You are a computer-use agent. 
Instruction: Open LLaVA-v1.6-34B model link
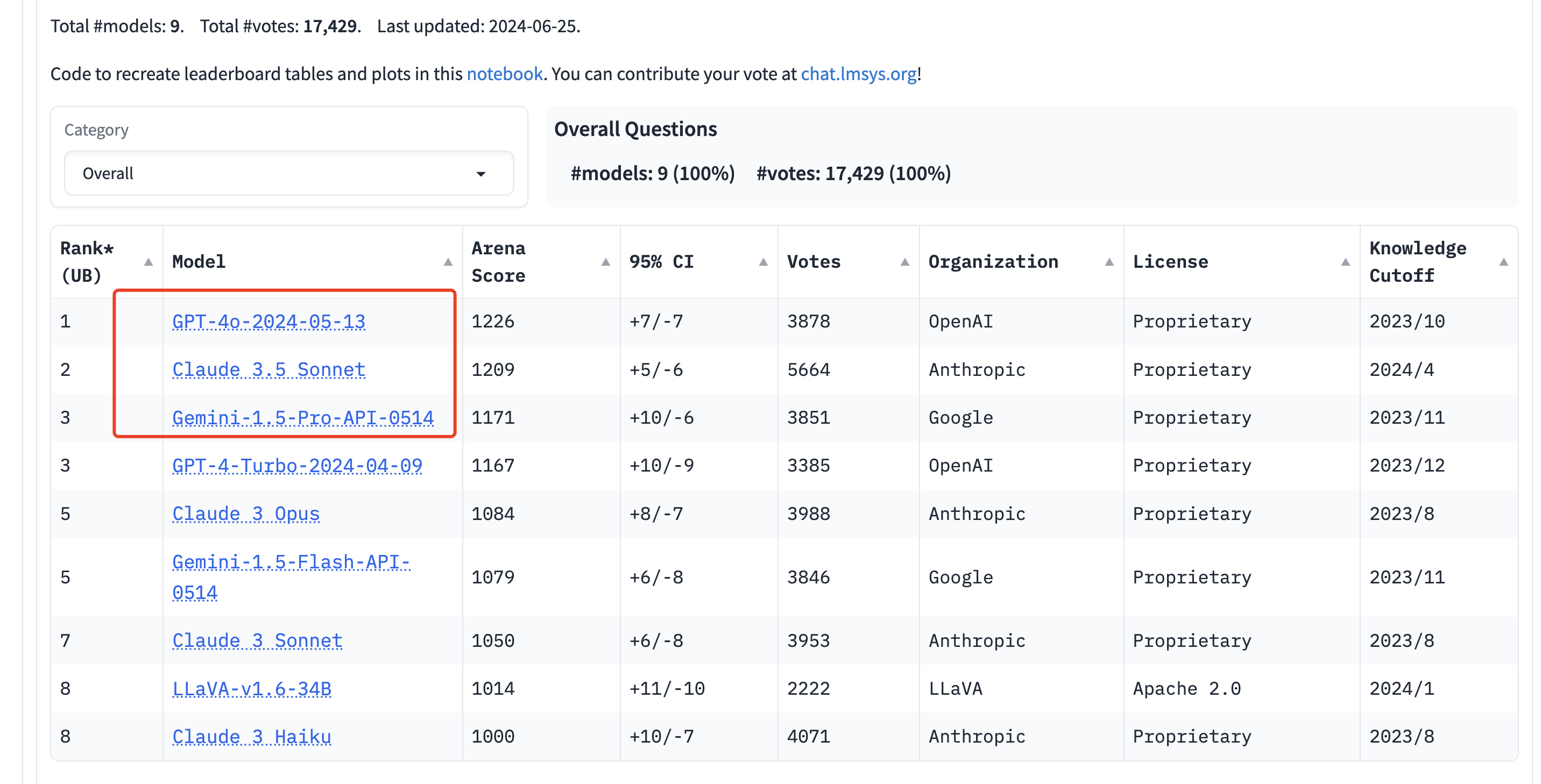pyautogui.click(x=252, y=689)
